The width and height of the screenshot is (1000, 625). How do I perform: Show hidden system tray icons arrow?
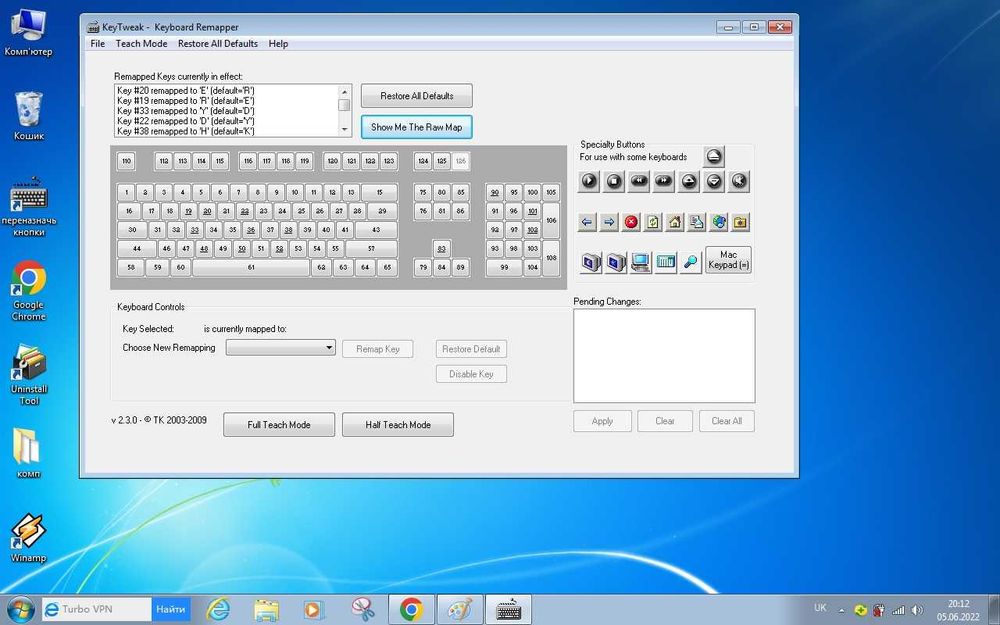point(841,610)
